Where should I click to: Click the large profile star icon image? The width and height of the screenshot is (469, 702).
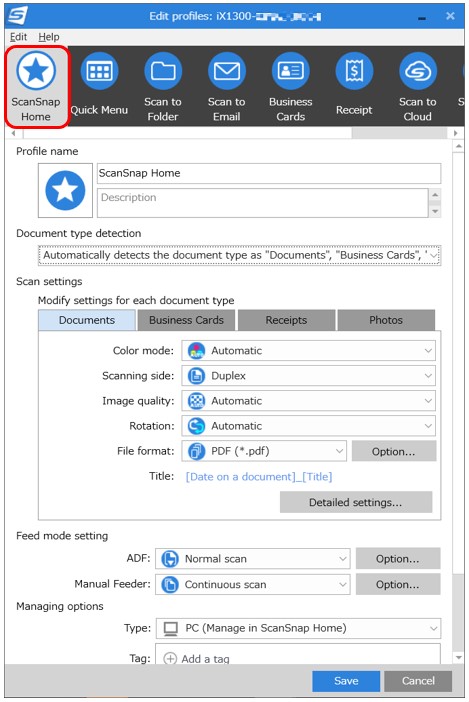click(x=65, y=190)
